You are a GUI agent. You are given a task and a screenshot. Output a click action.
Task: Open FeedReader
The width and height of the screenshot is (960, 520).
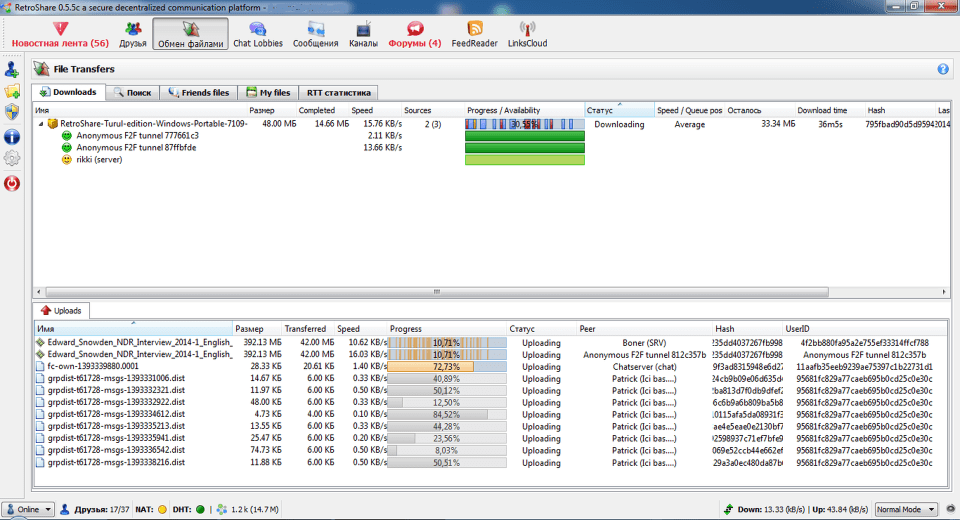tap(474, 34)
